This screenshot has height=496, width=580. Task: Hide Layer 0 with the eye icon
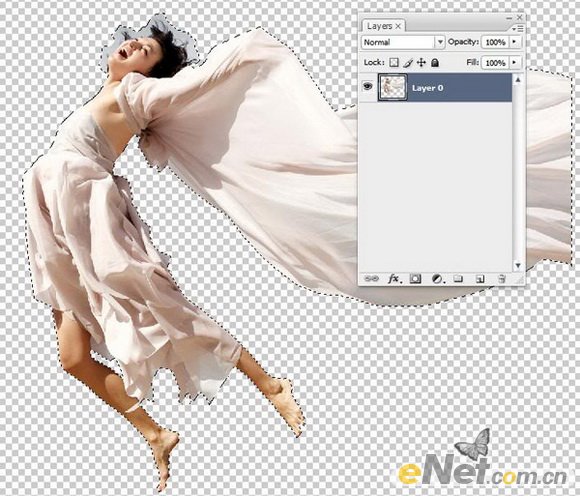click(x=368, y=87)
